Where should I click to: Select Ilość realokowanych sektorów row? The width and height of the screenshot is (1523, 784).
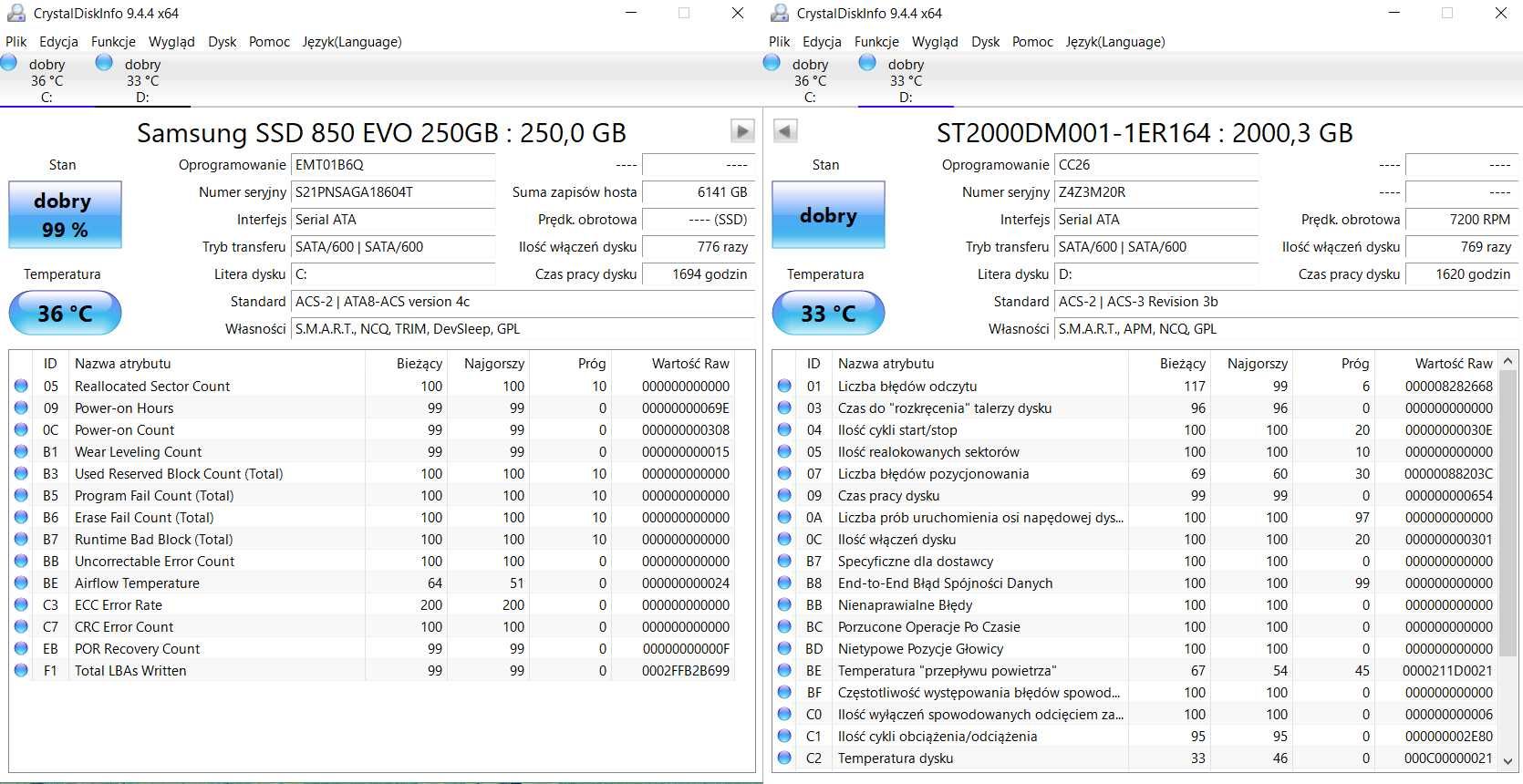1136,451
